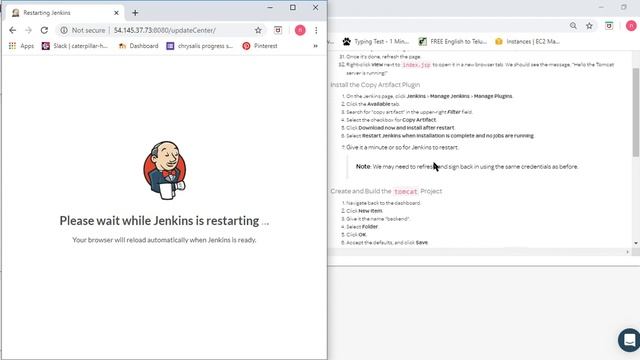Screen dimensions: 640x360
Task: Click the index.jsp code text in the guide
Action: [x=416, y=64]
